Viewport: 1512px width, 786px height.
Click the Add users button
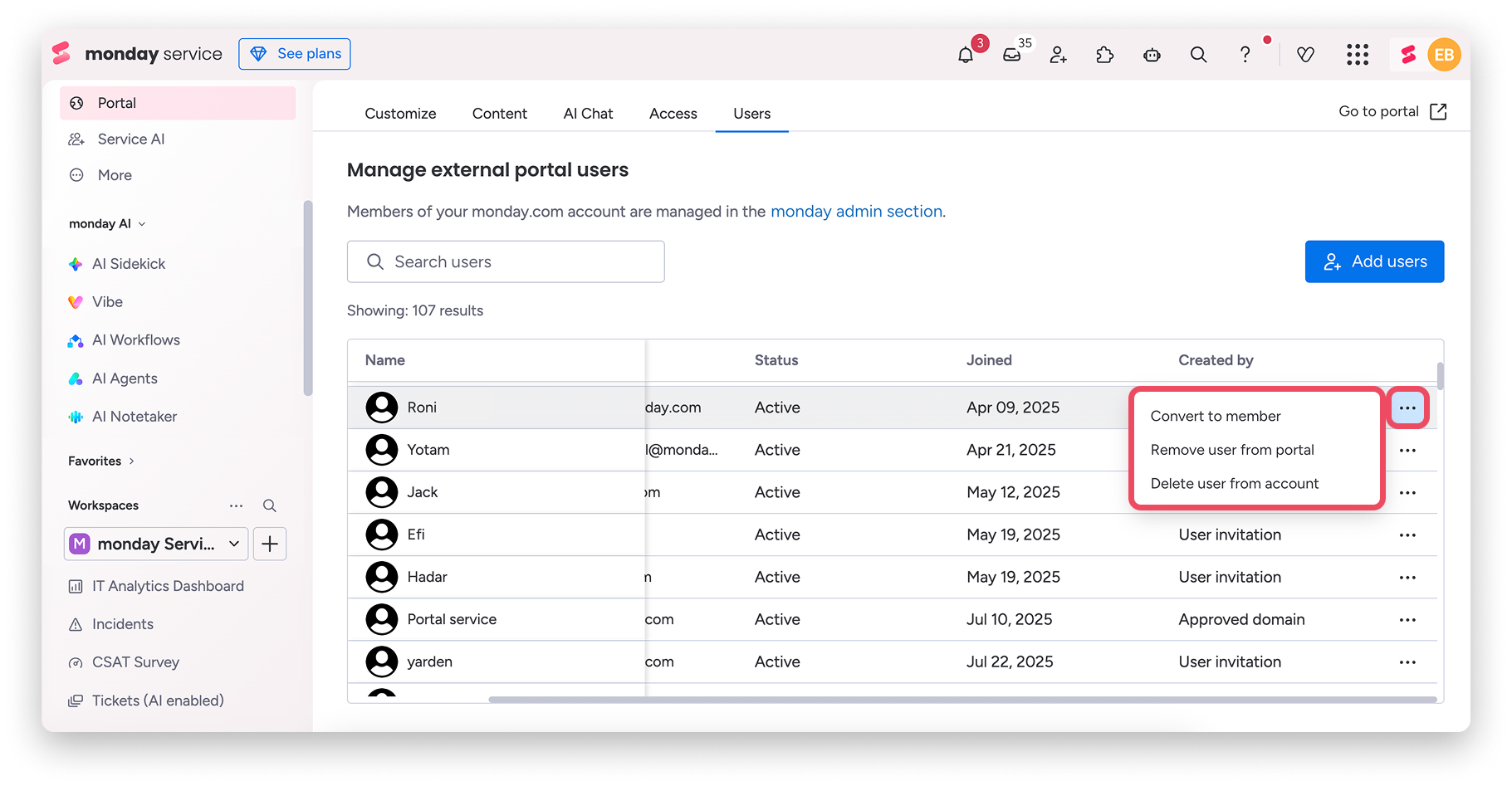(1374, 261)
